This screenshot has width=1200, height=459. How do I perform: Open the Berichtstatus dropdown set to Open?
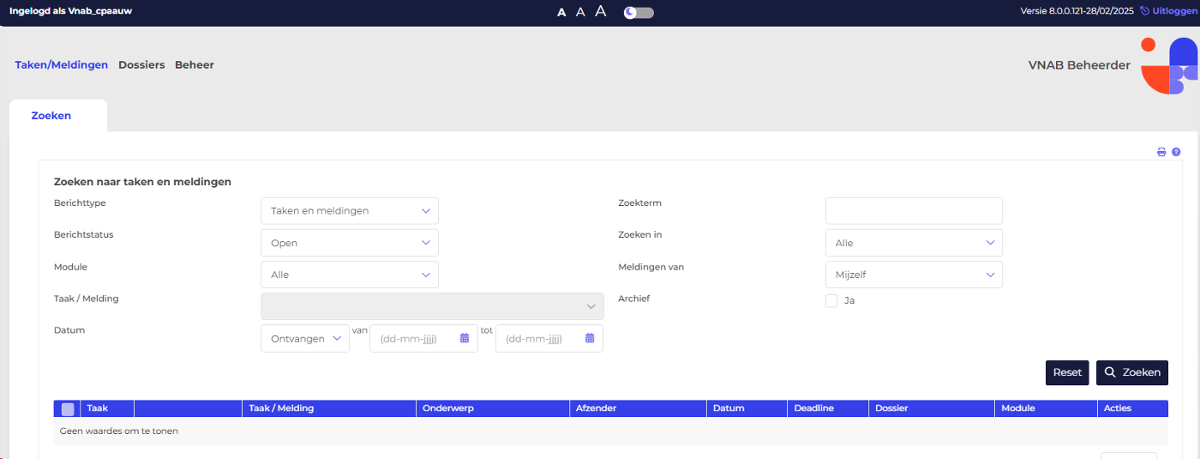pos(349,243)
